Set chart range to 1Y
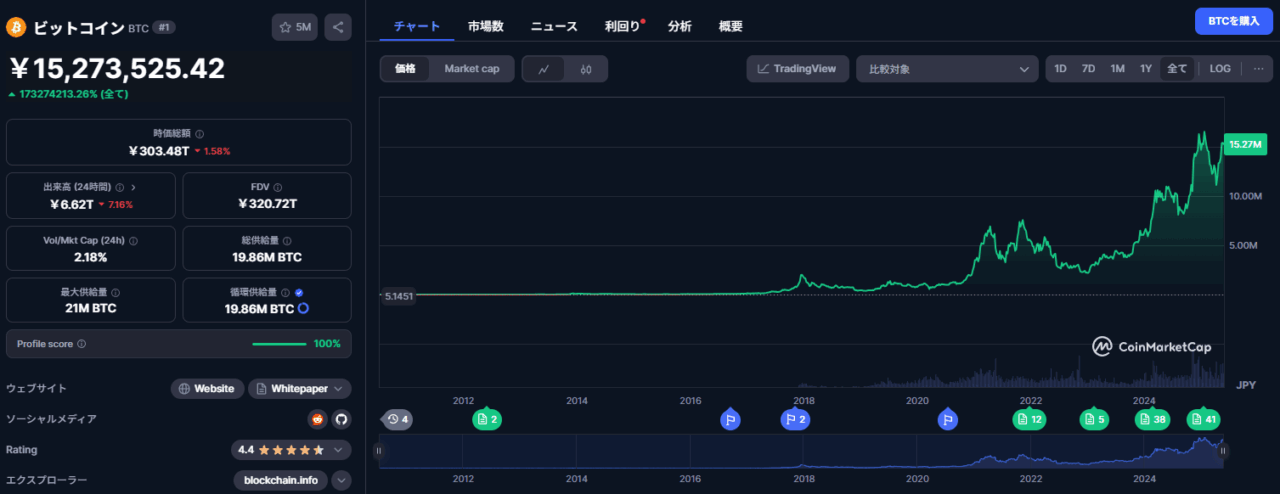1280x494 pixels. pyautogui.click(x=1146, y=69)
